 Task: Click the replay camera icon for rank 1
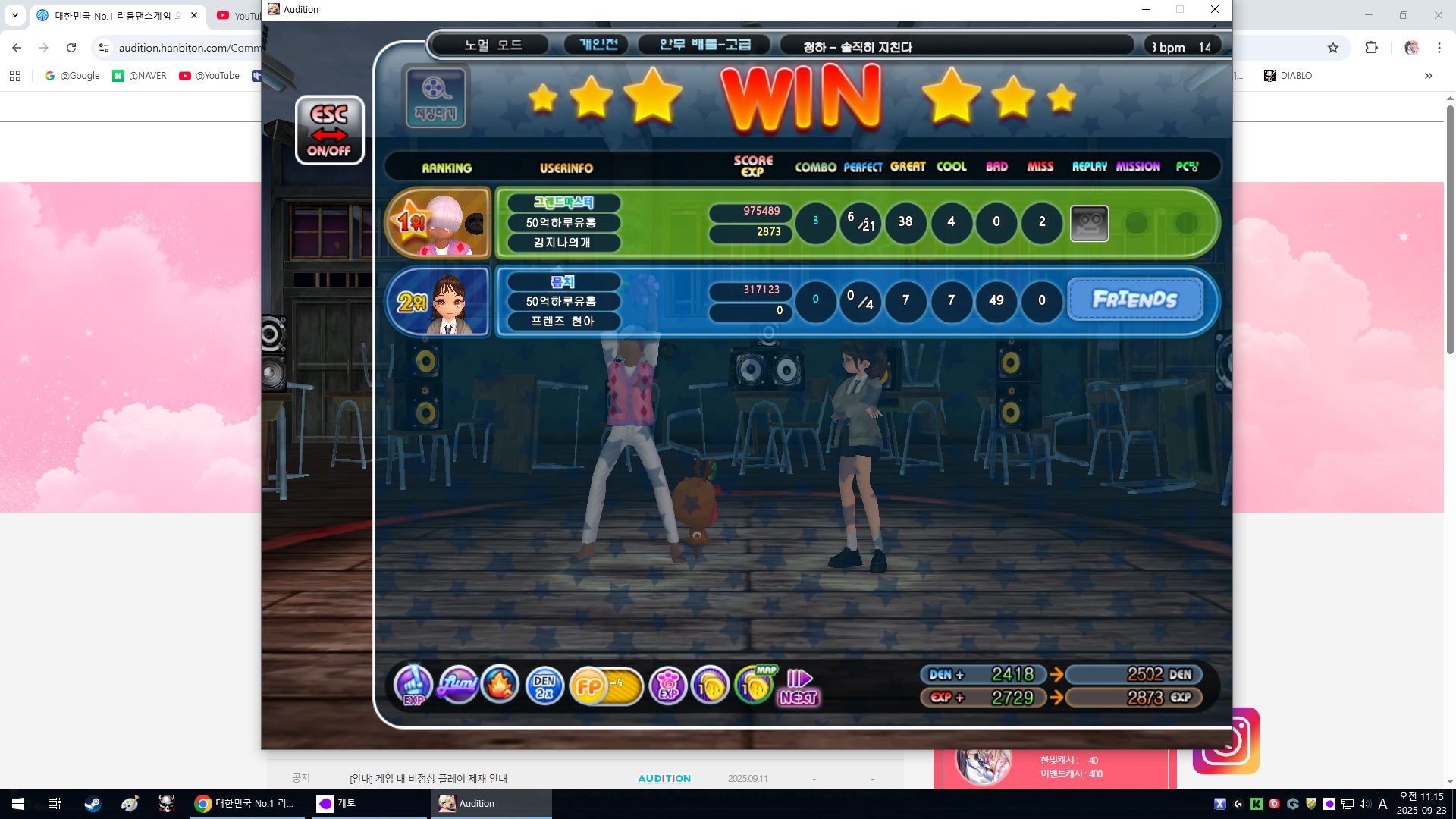1089,223
